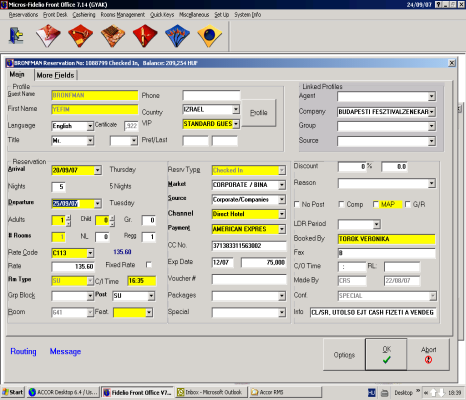466x400 pixels.
Task: Click the CC No. field
Action: pos(249,246)
